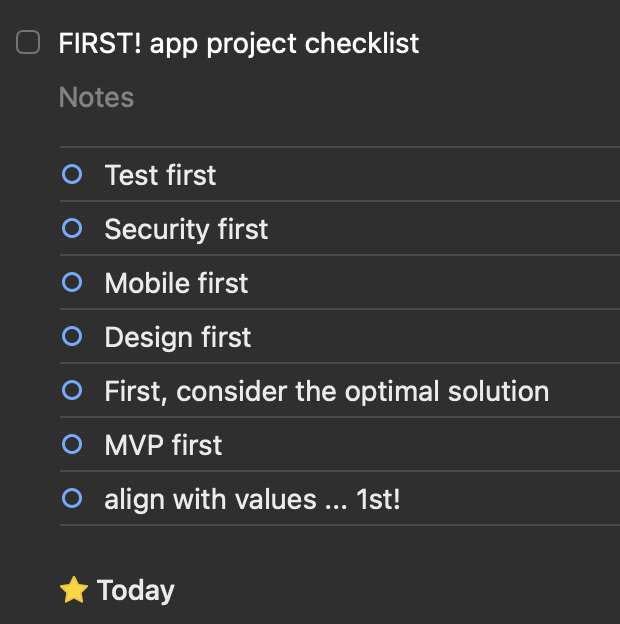
Task: Edit align with values ... 1st! text
Action: click(x=252, y=499)
